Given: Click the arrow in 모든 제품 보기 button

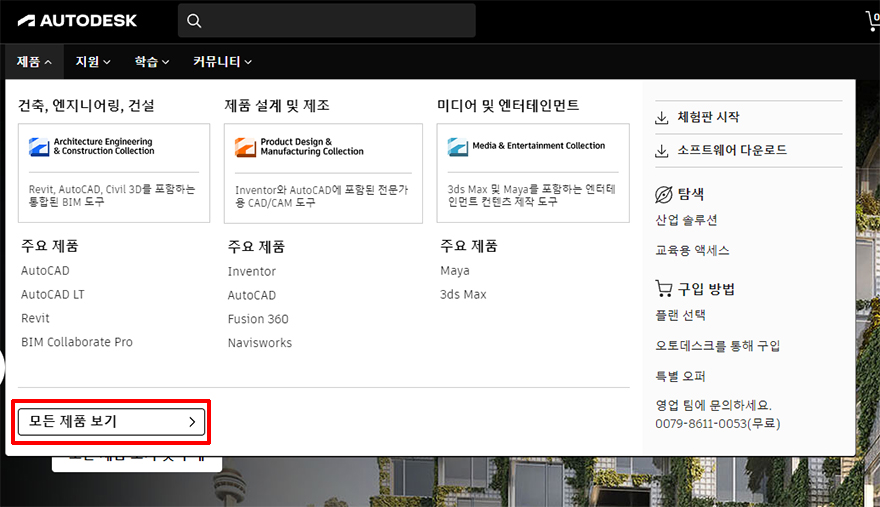Looking at the screenshot, I should point(192,422).
